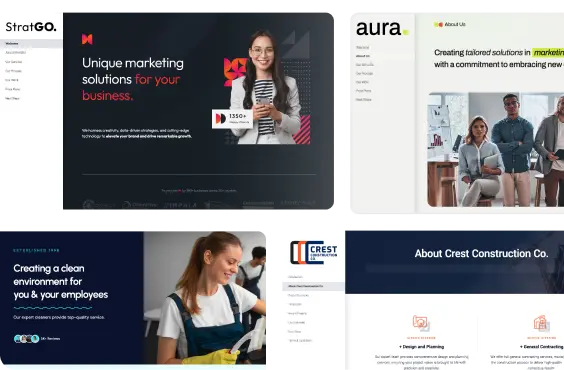Viewport: 564px width, 370px height.
Task: Open the aura team photo
Action: [x=496, y=150]
